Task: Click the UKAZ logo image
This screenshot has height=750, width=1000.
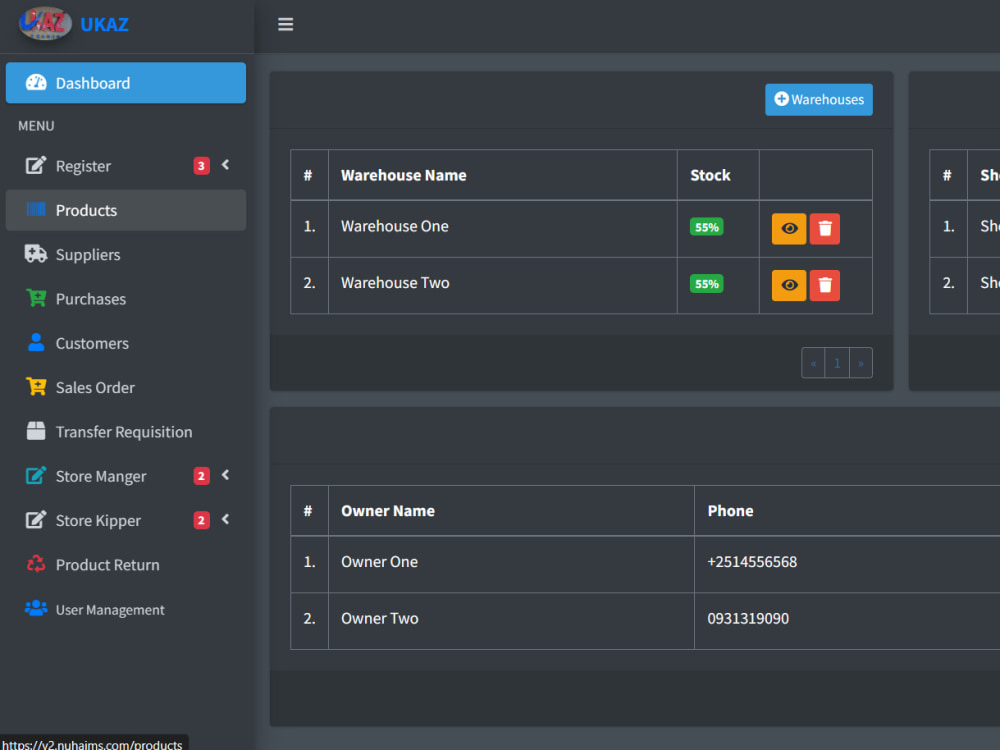Action: (x=45, y=24)
